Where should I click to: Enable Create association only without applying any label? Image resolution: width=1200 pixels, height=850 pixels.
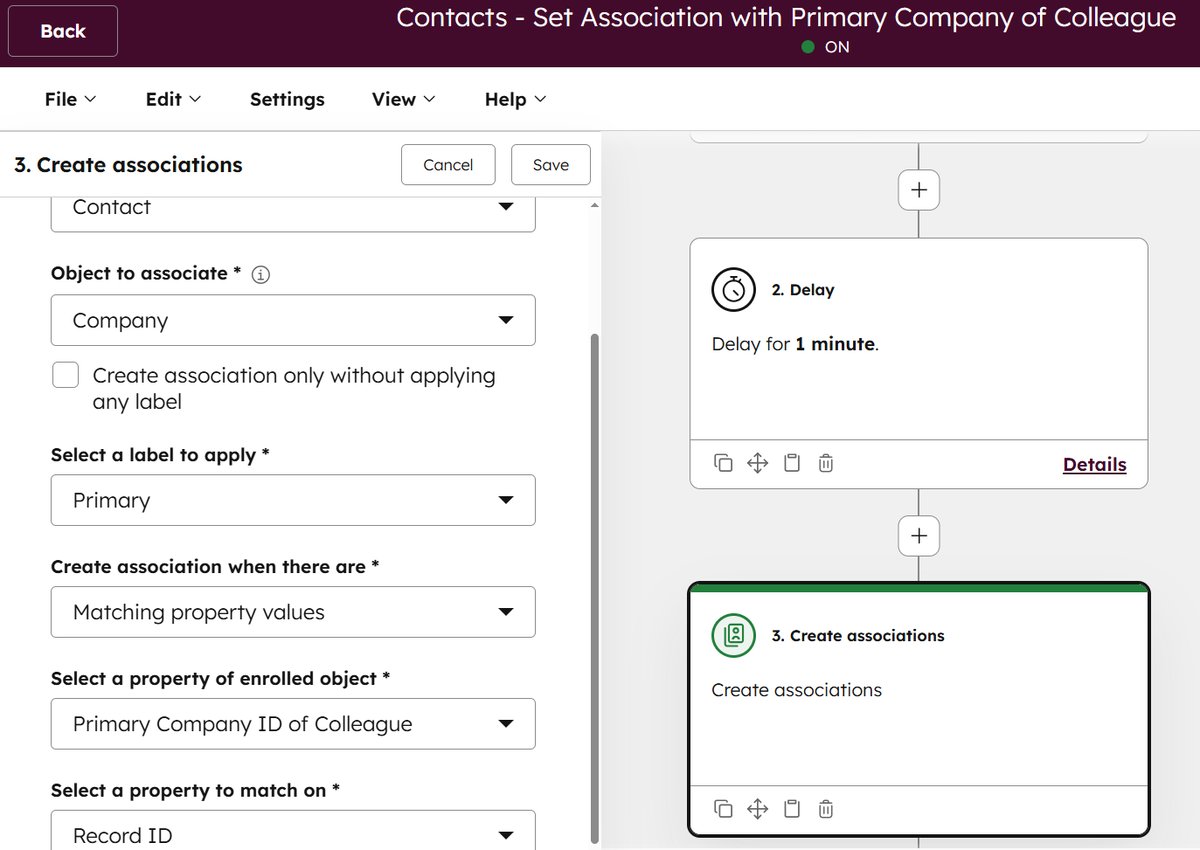click(65, 374)
